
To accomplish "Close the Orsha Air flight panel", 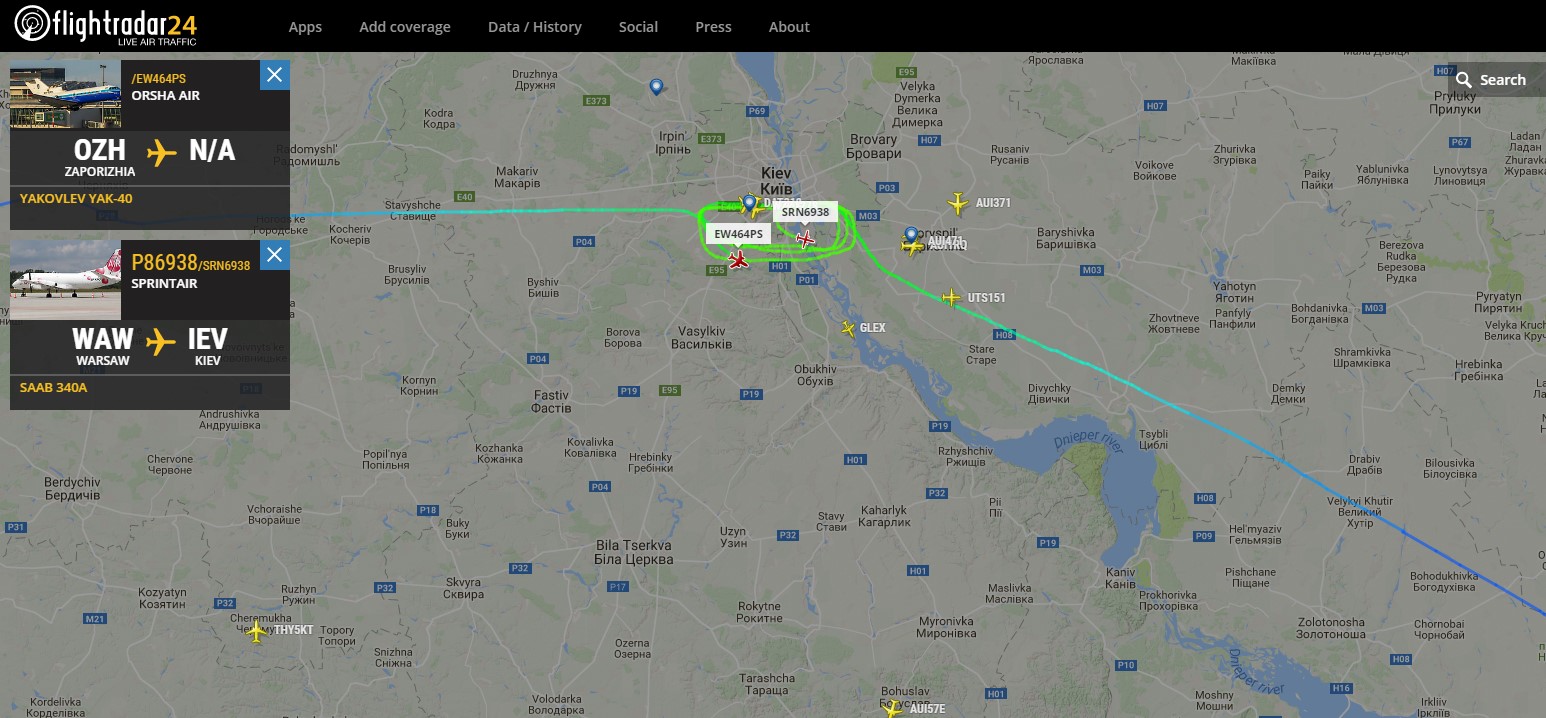I will pyautogui.click(x=275, y=75).
